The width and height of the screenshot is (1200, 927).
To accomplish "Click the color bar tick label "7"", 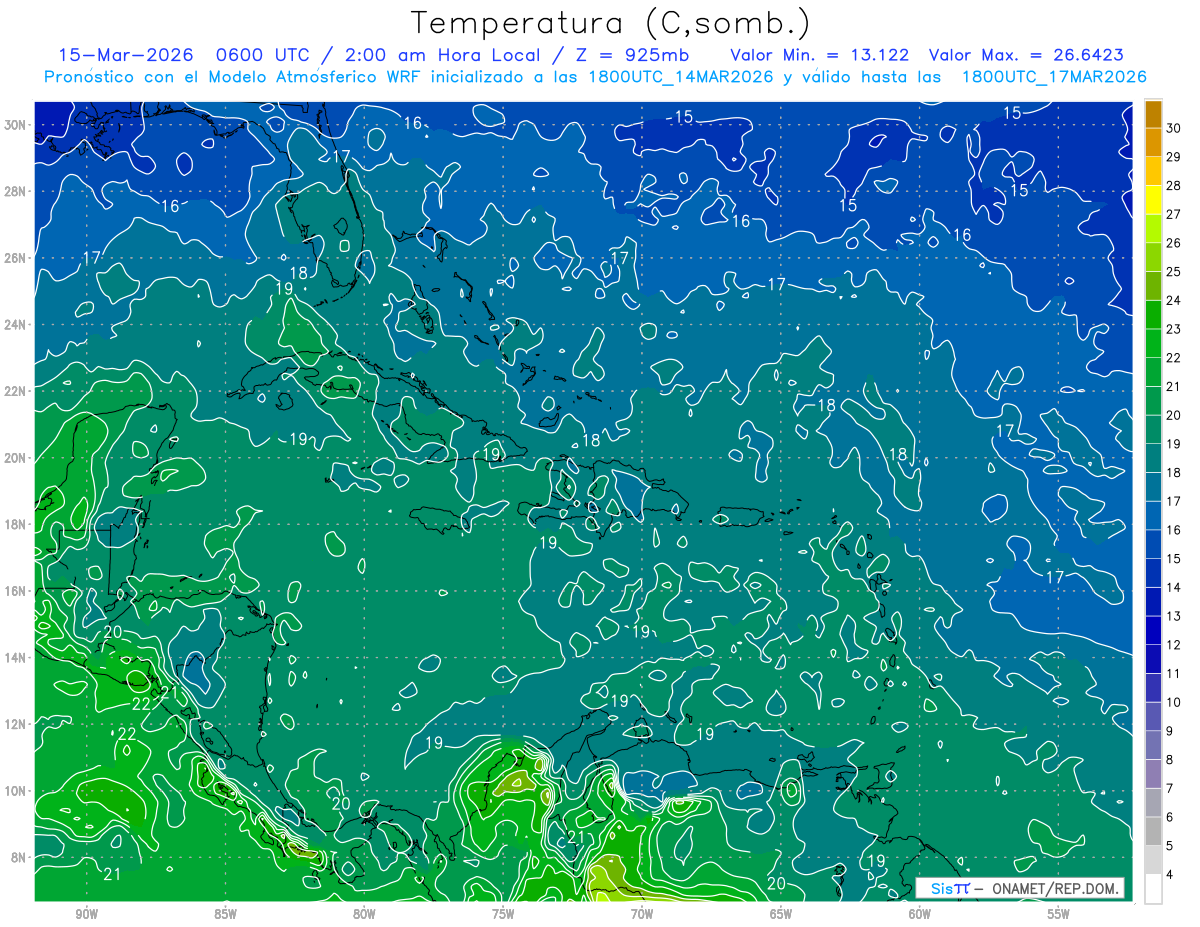I will 1171,788.
